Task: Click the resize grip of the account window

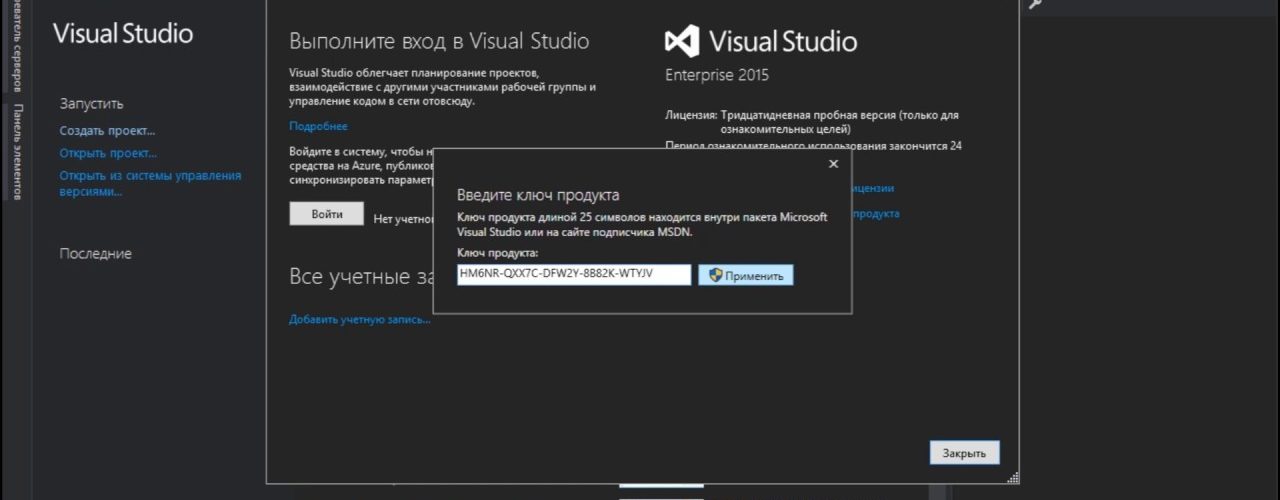Action: pos(1012,477)
